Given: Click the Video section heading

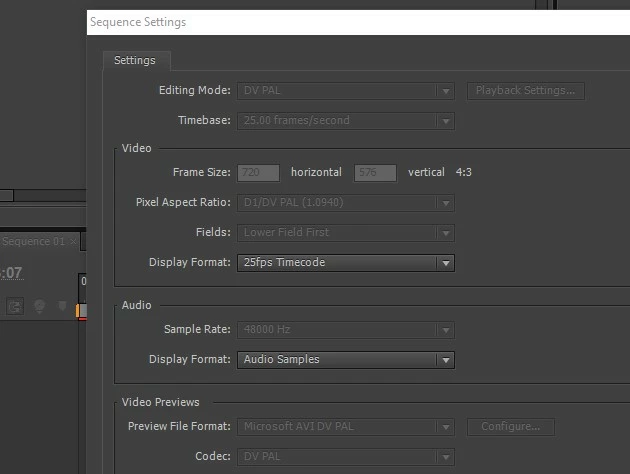Looking at the screenshot, I should 137,148.
